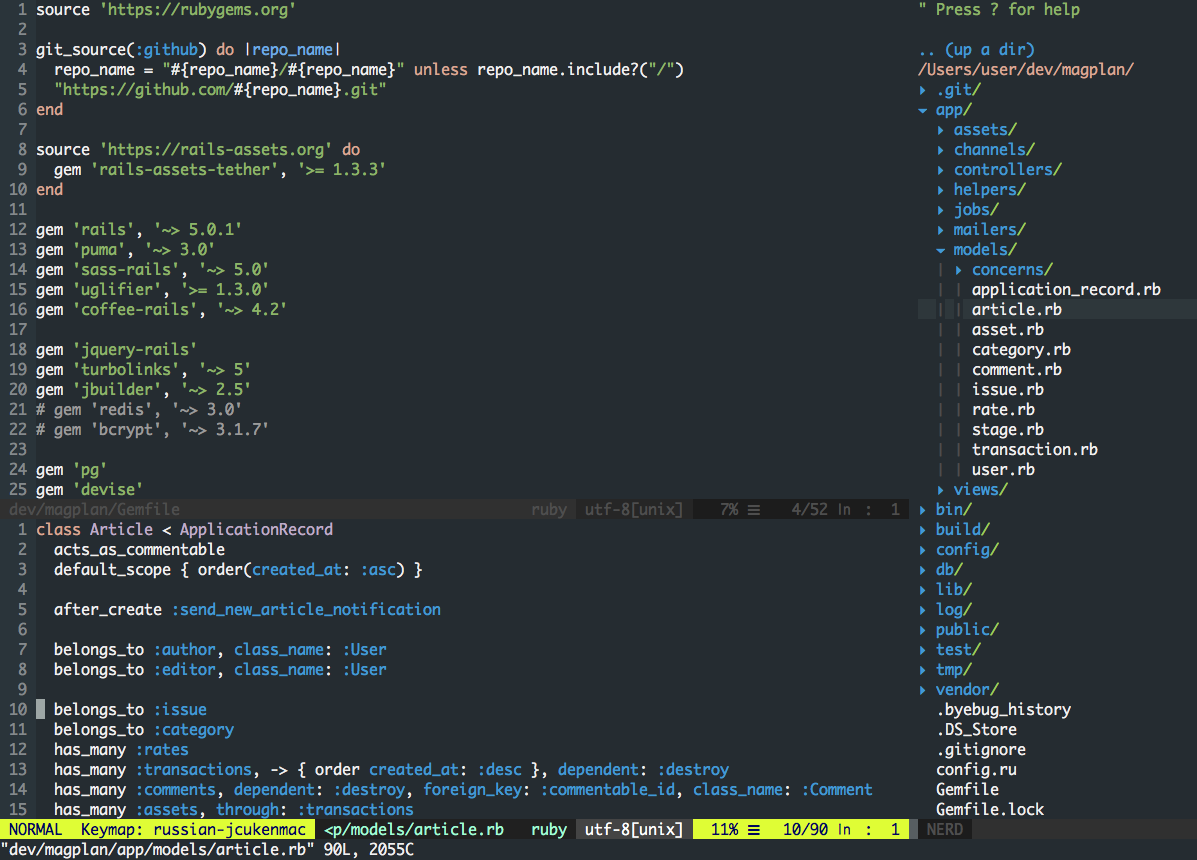The height and width of the screenshot is (860, 1197).
Task: Place cursor on line 12 rails gem
Action: 139,230
